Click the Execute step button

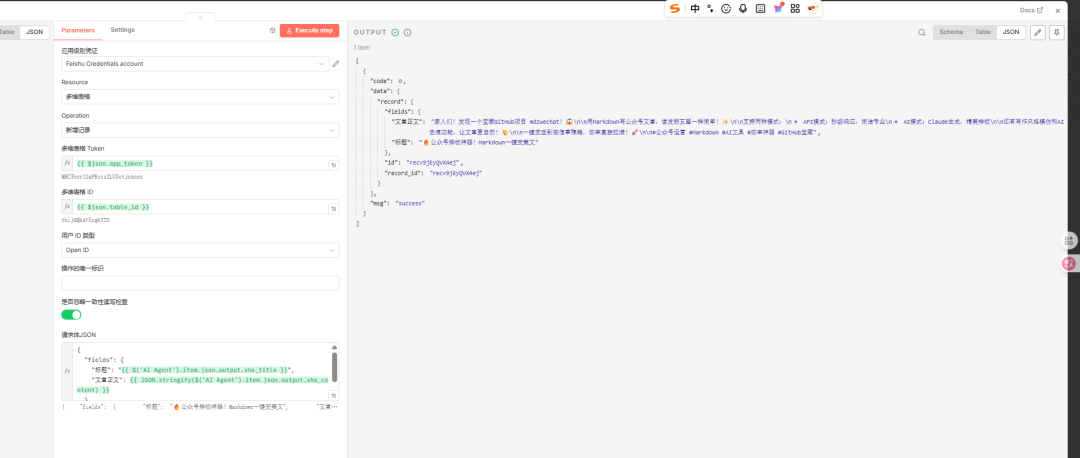[x=309, y=31]
